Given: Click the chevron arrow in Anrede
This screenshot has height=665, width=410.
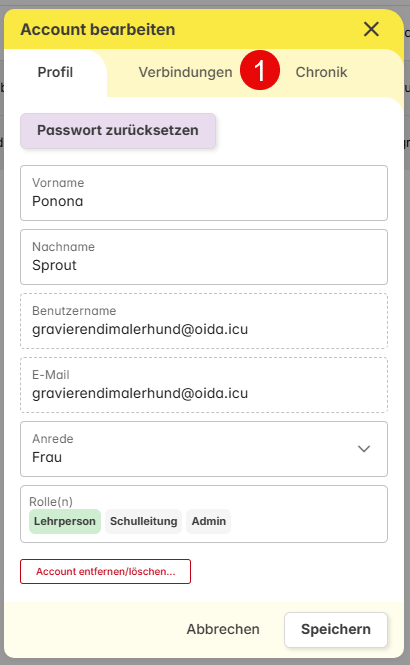Looking at the screenshot, I should [364, 449].
